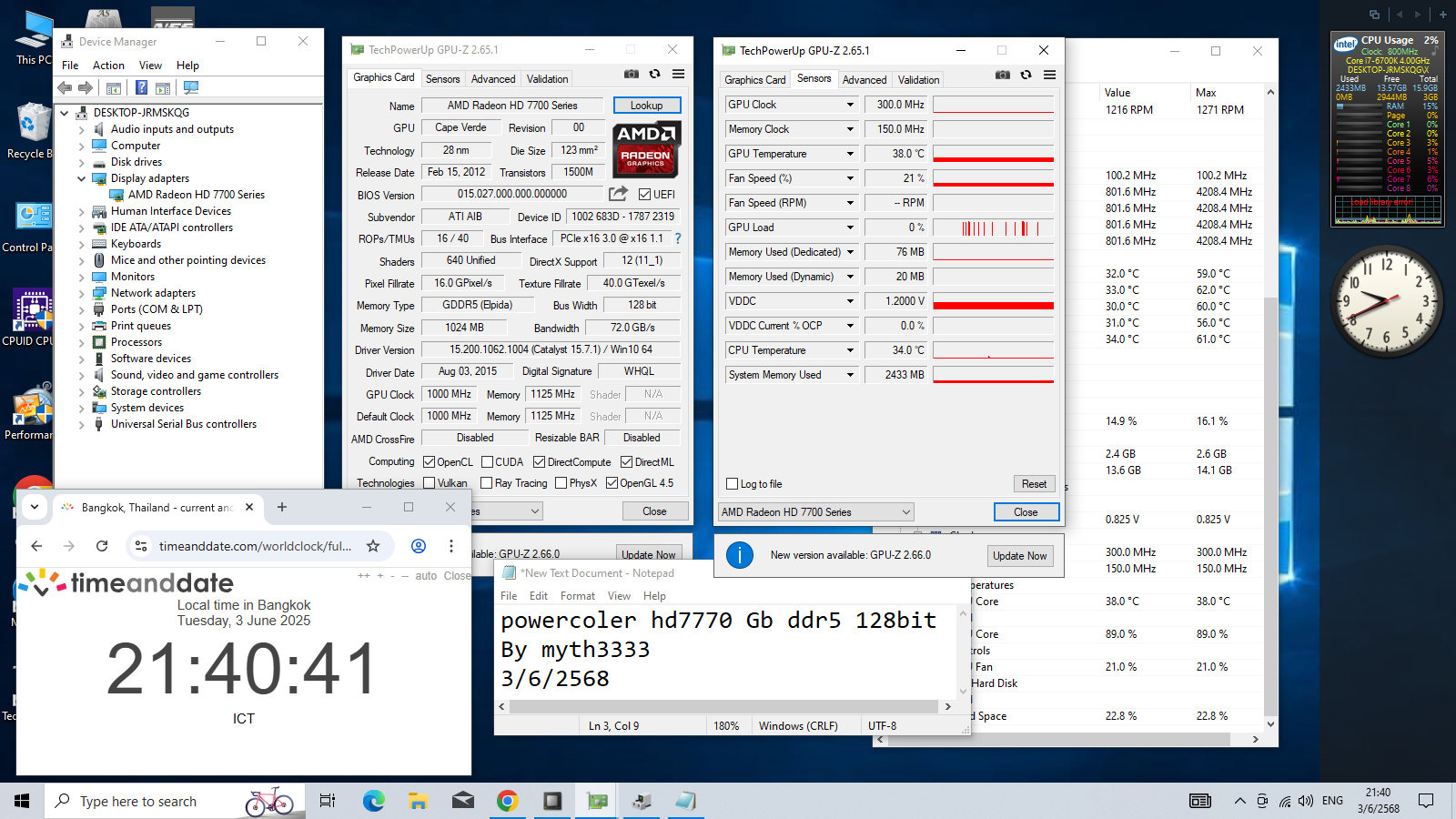Viewport: 1456px width, 819px height.
Task: Click the Type here to search box
Action: 173,801
